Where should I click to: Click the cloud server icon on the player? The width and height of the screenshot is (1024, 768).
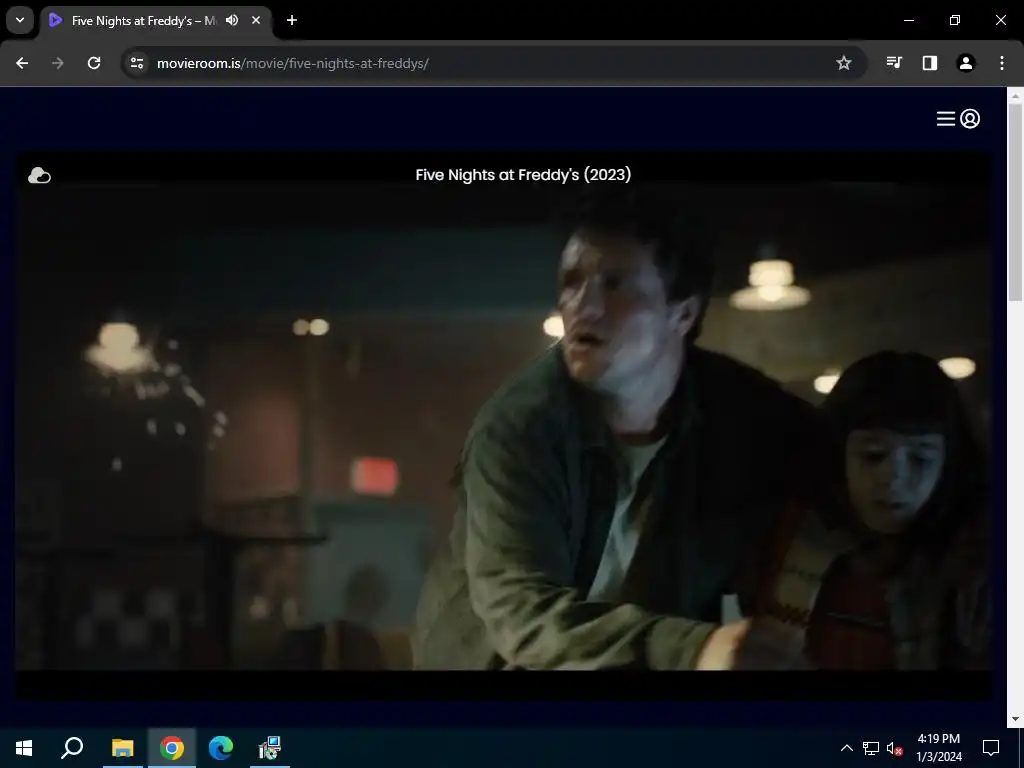pyautogui.click(x=39, y=176)
